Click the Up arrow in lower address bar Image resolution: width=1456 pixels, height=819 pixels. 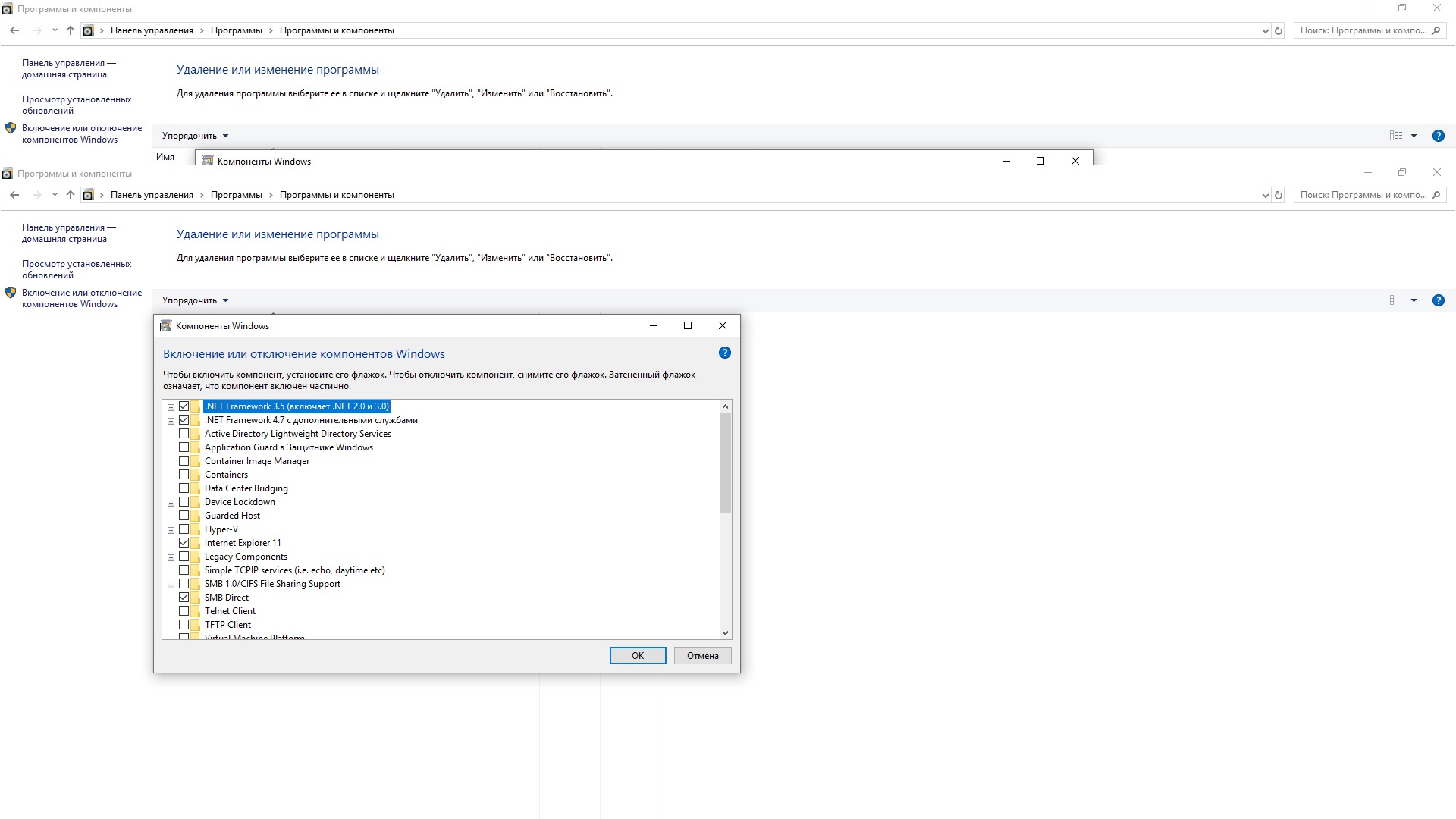pyautogui.click(x=71, y=195)
